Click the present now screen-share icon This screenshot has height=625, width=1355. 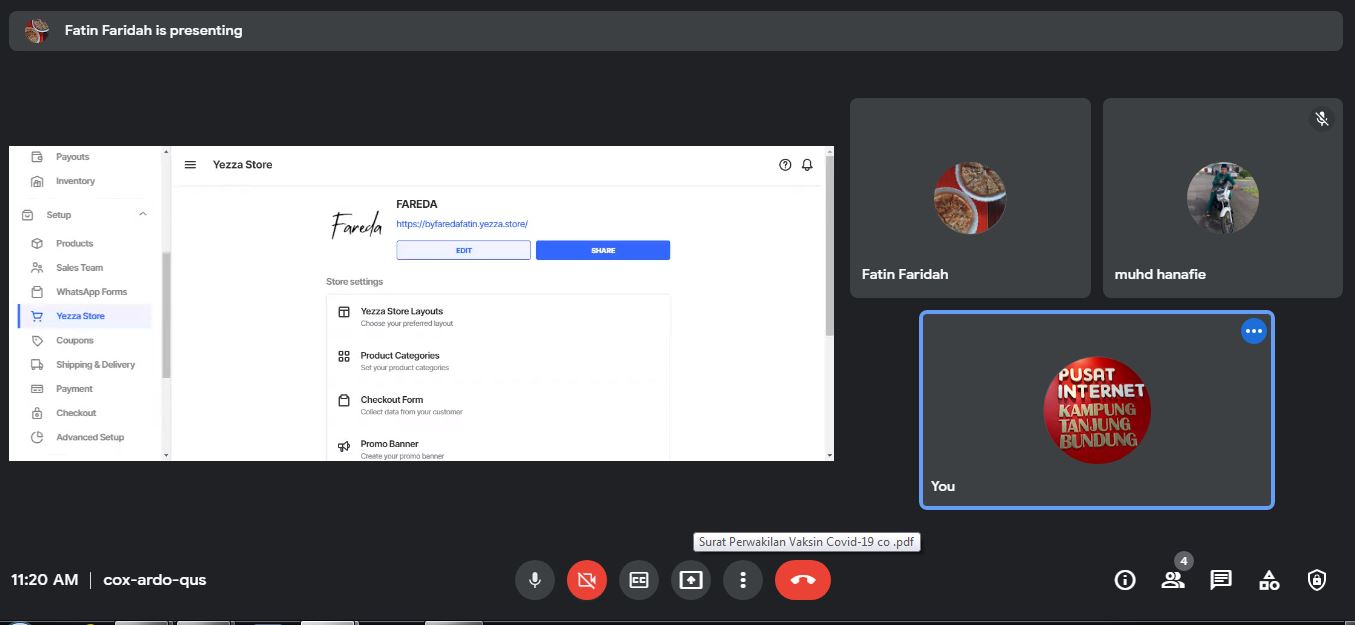click(x=691, y=580)
